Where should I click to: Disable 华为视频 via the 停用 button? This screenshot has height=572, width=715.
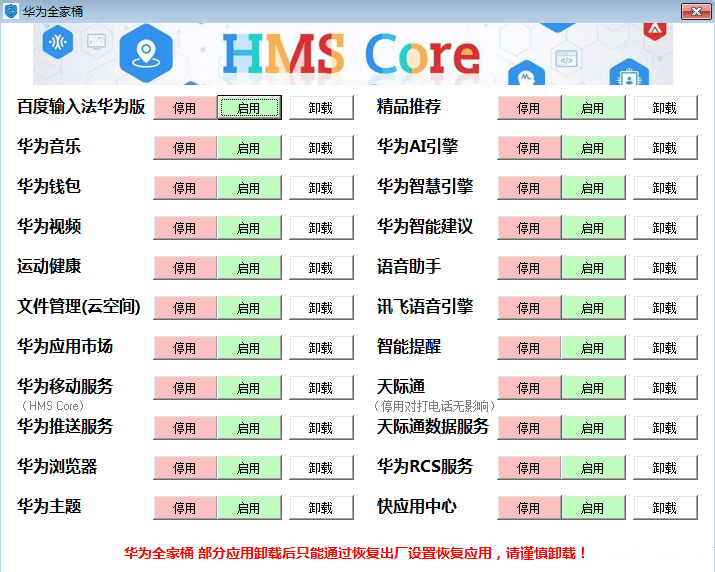point(185,228)
